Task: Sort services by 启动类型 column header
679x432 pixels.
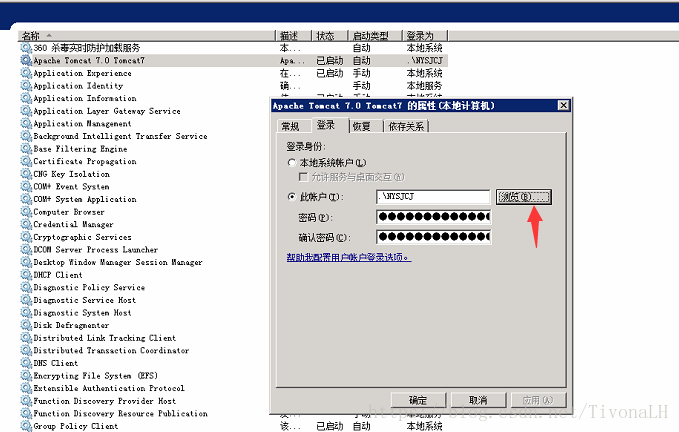Action: pos(375,35)
